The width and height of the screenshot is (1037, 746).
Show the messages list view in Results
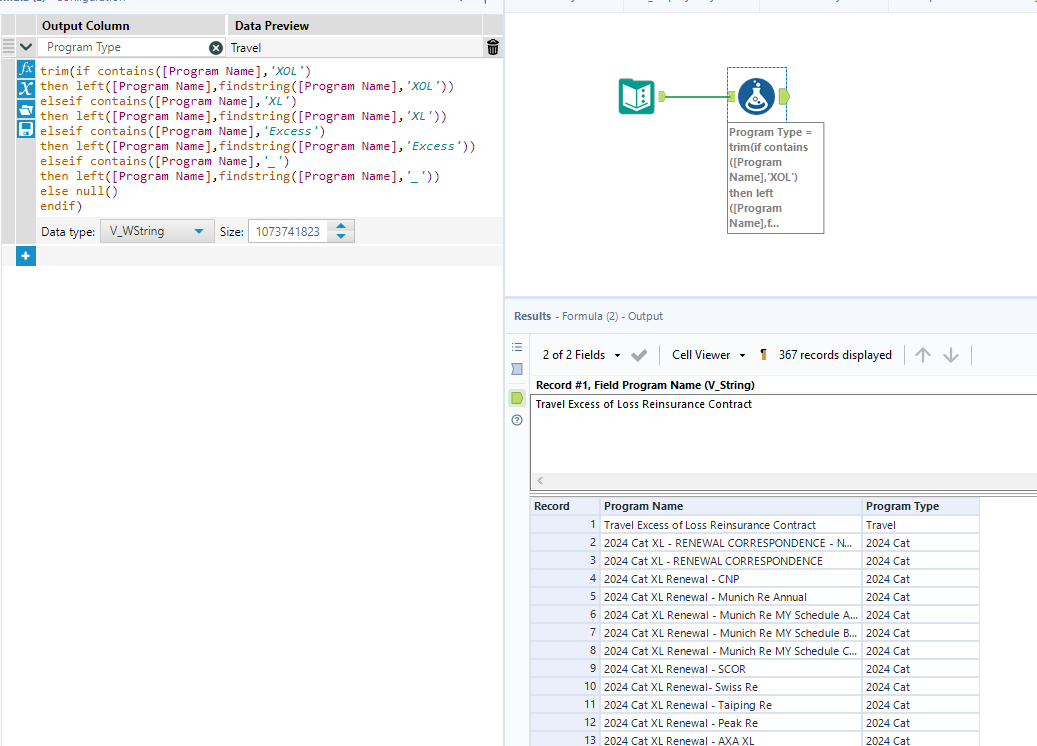517,347
